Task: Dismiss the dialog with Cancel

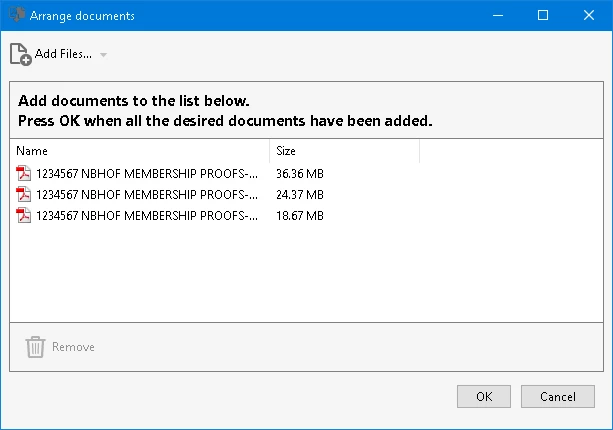Action: 558,396
